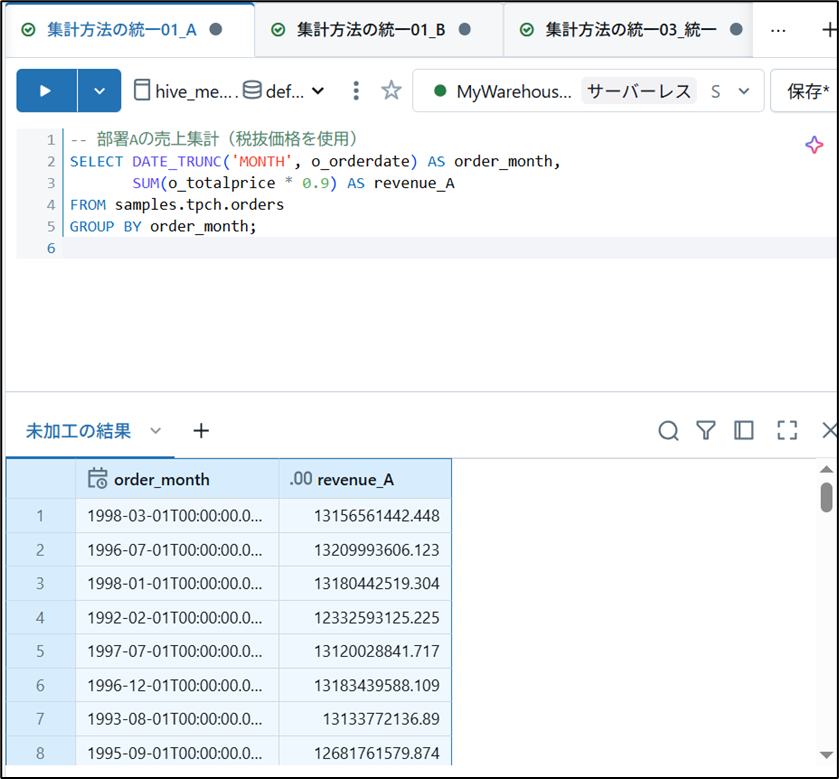
Task: Select cell 1996-12-01T00:00:00.0...
Action: pyautogui.click(x=177, y=685)
